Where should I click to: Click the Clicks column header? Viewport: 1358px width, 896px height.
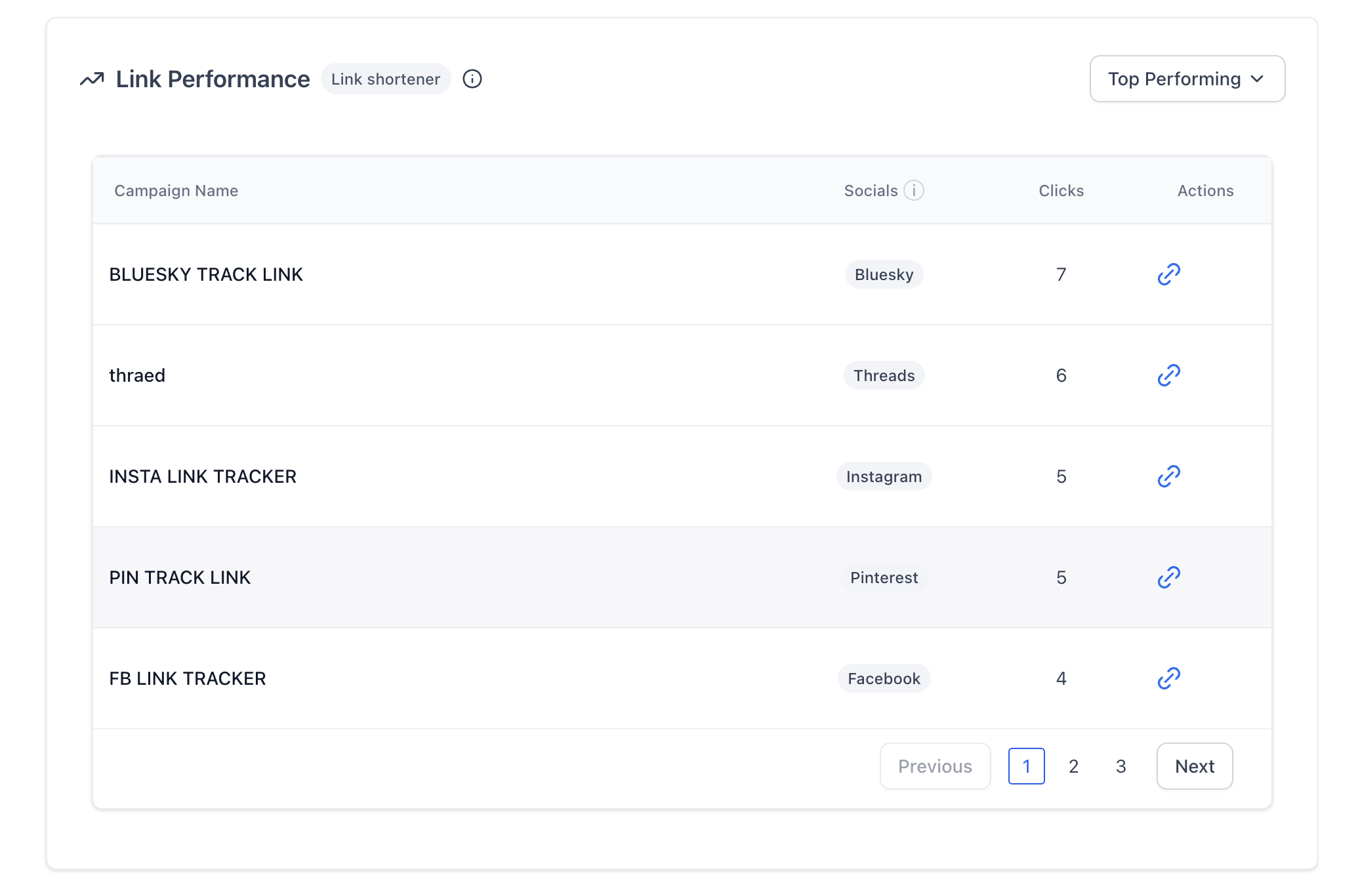point(1061,190)
